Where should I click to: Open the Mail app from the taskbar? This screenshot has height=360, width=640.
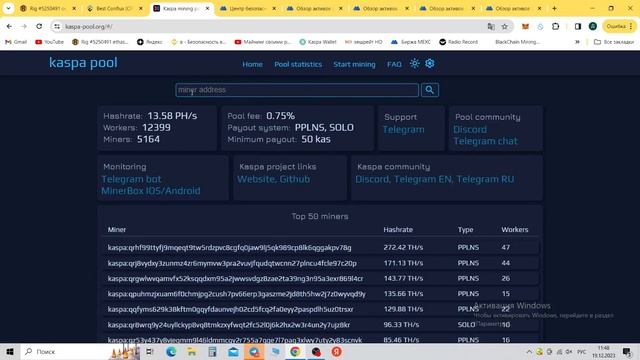coord(233,351)
